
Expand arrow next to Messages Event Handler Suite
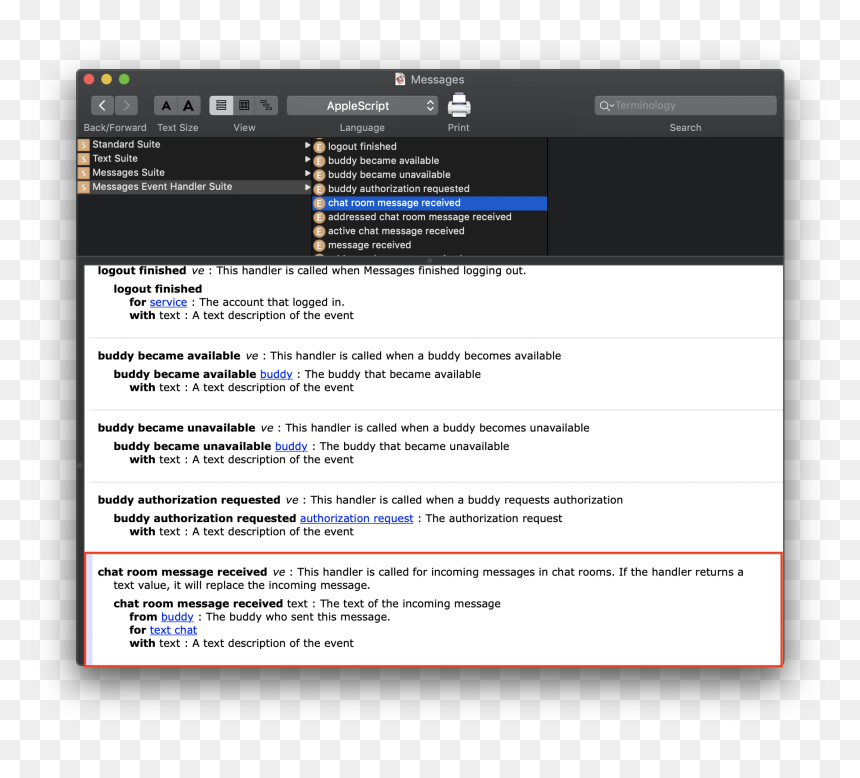point(307,187)
